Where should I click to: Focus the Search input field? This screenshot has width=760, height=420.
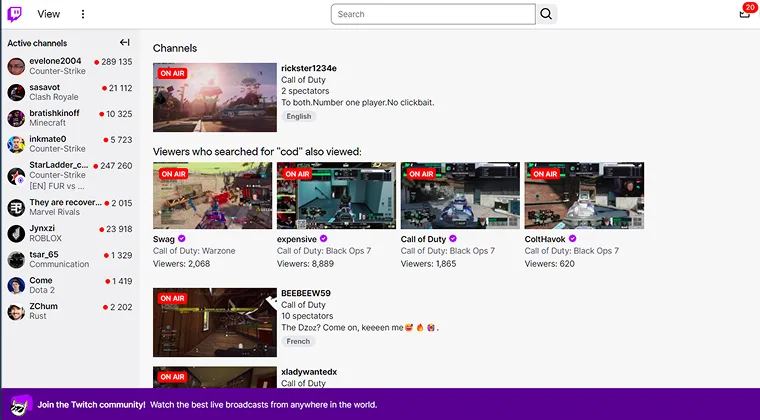click(433, 14)
